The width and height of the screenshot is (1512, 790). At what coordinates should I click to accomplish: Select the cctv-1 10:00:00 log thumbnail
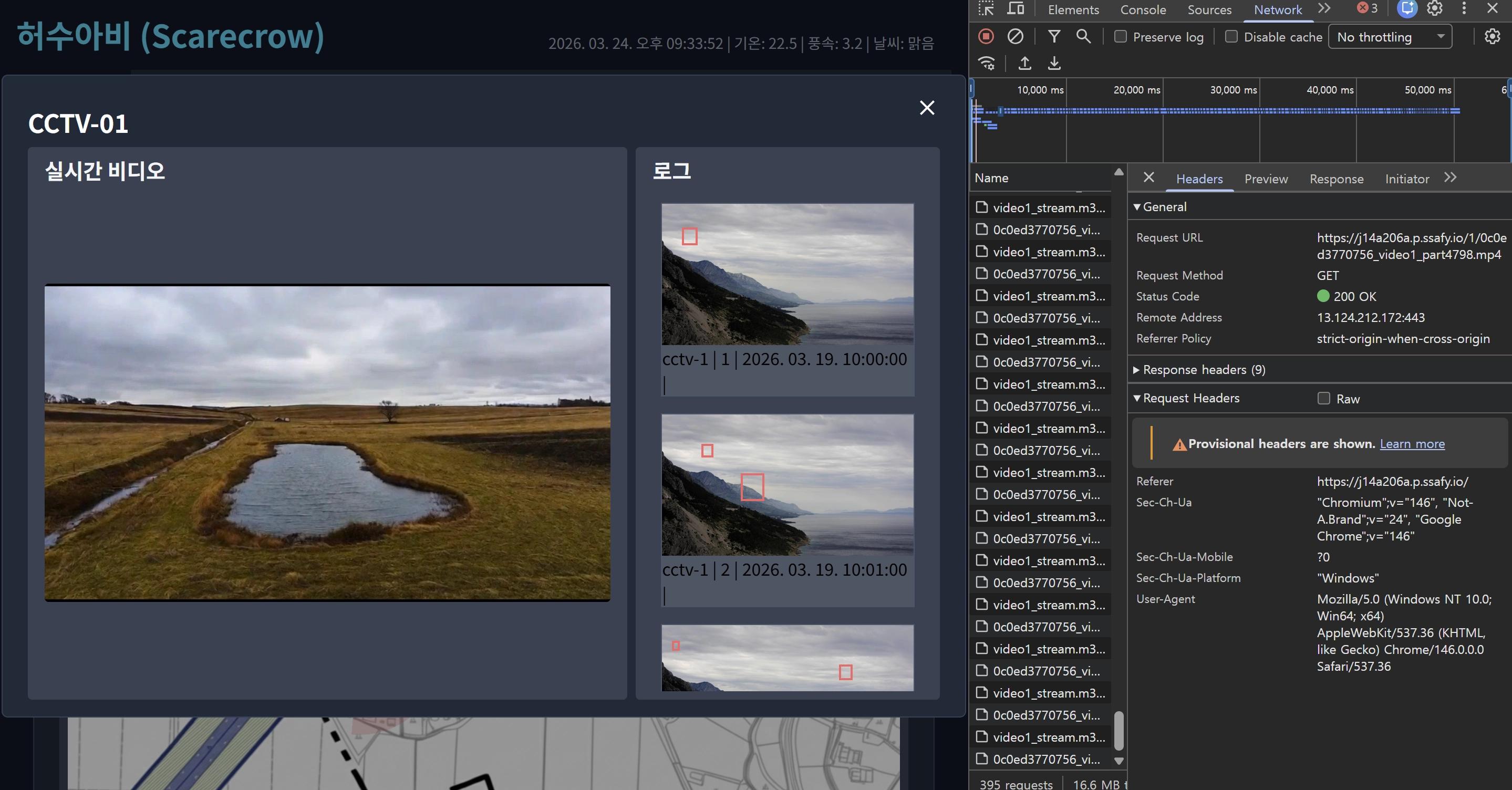pos(787,274)
